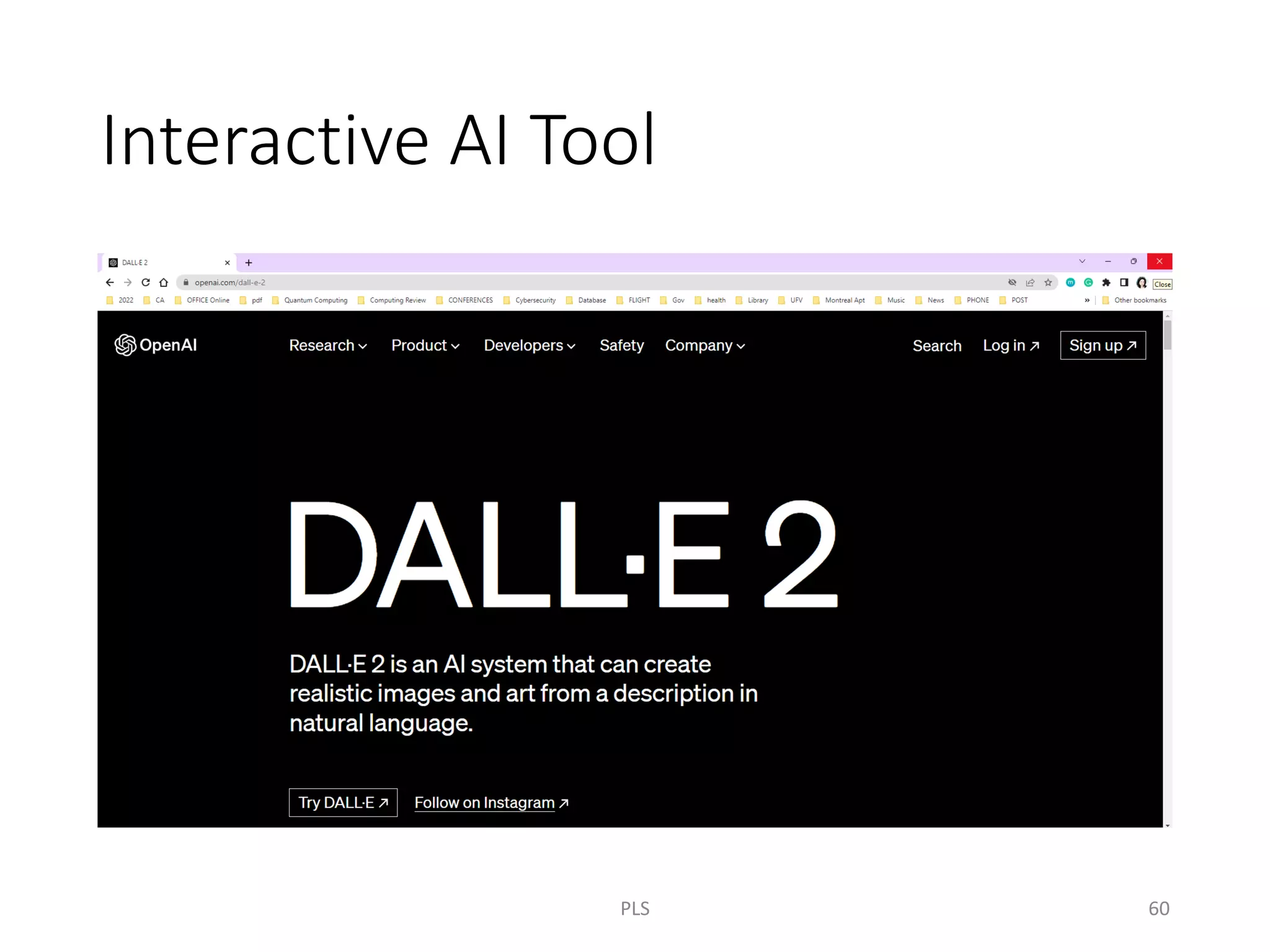Reload the page with refresh icon

(x=146, y=283)
